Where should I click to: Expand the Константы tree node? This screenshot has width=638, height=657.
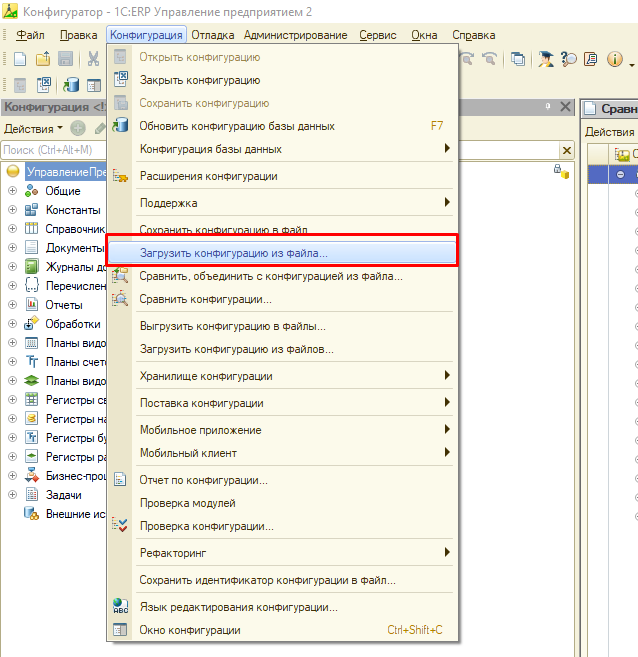tap(13, 210)
